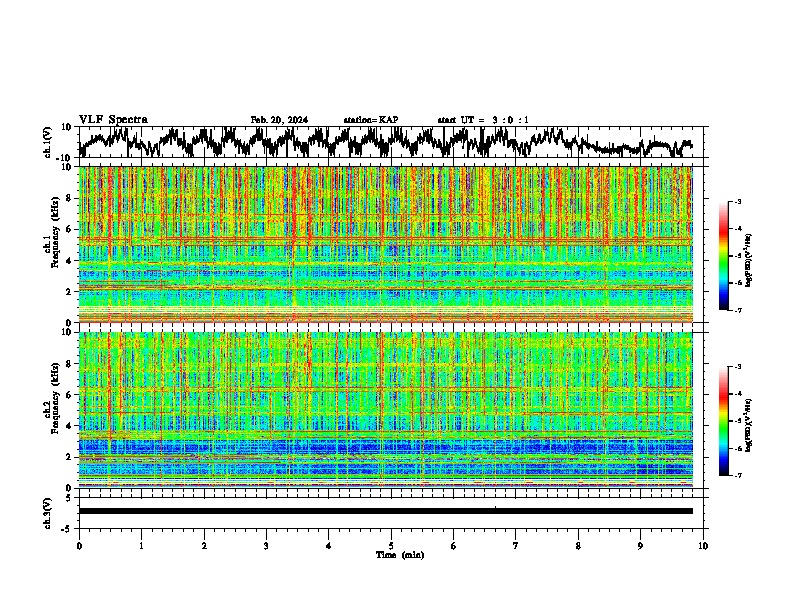Click the ch.2 color bar "log(PSD)" label
Screen dimensions: 792x612
click(x=749, y=425)
